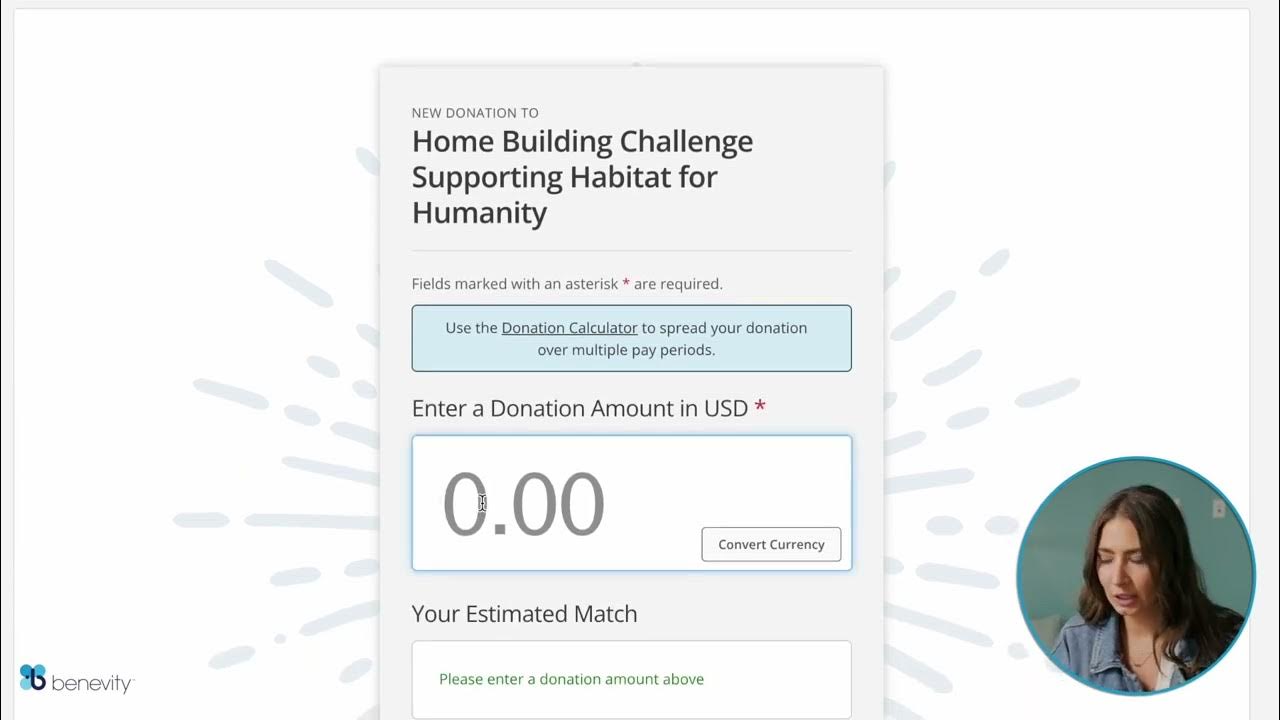Click the blue information banner about pay periods
1280x720 pixels.
click(x=631, y=338)
